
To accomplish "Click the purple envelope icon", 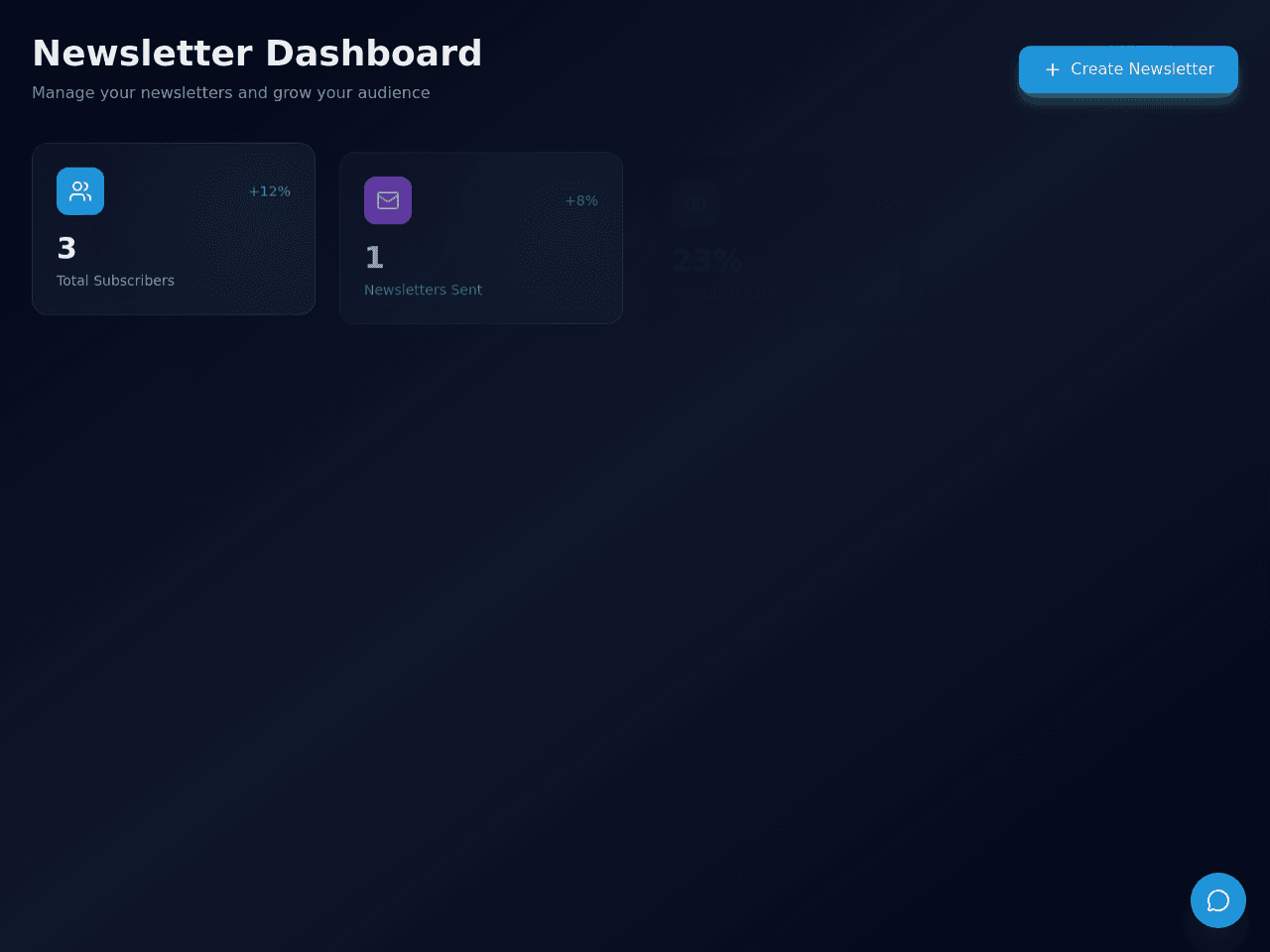I will (x=388, y=200).
